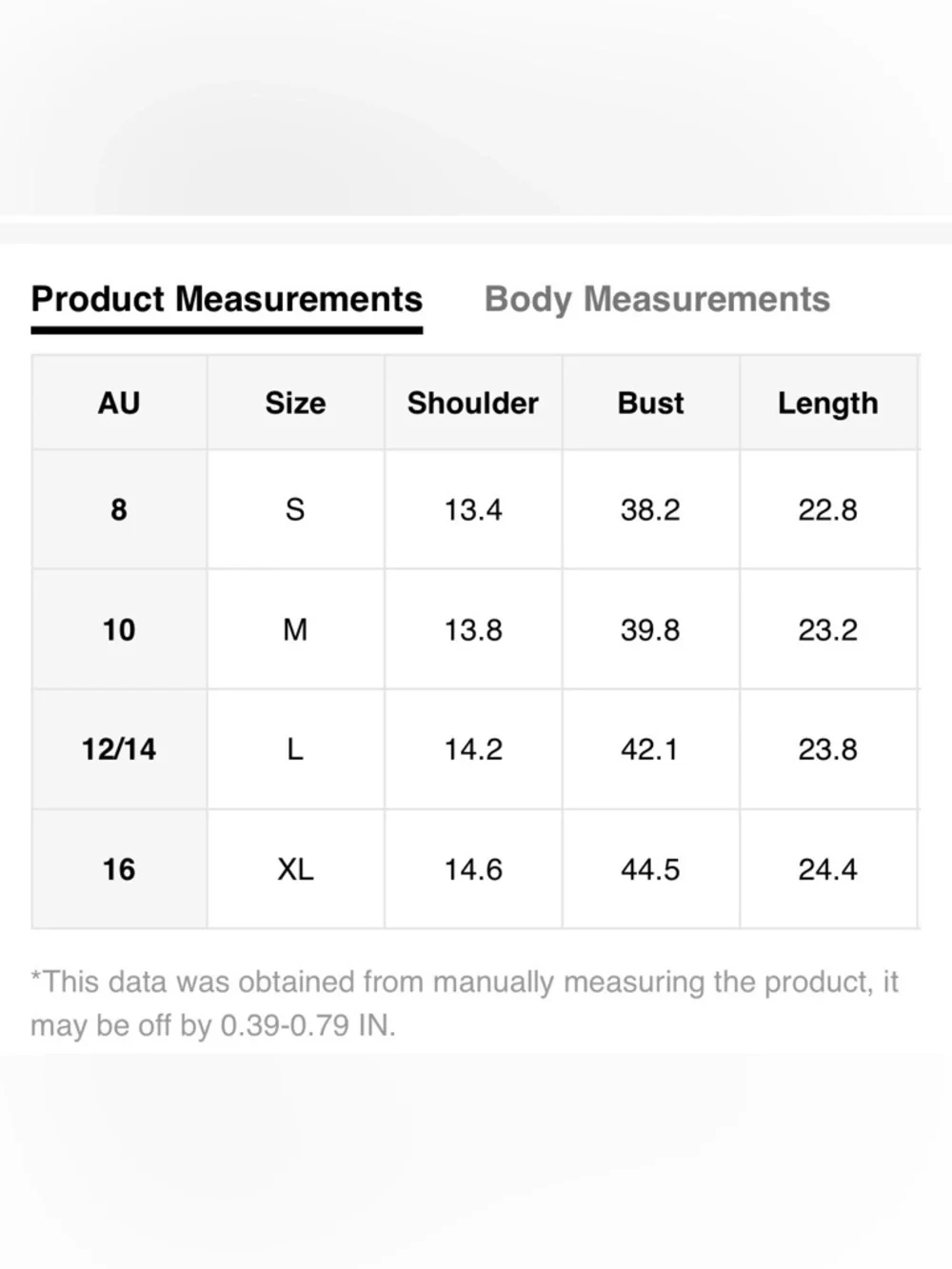Switch to the Body Measurements tab
Screen dimensions: 952x1269
coord(657,300)
